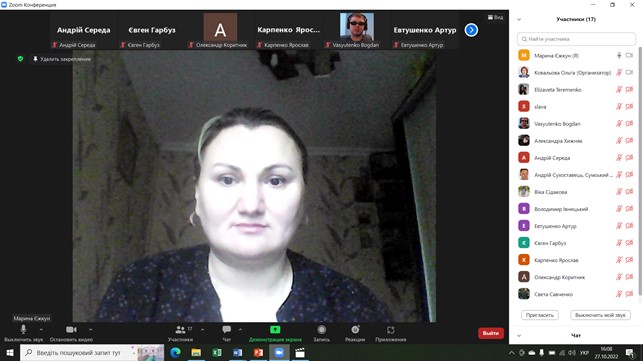
Task: Expand participants options arrow in toolbar
Action: point(203,329)
